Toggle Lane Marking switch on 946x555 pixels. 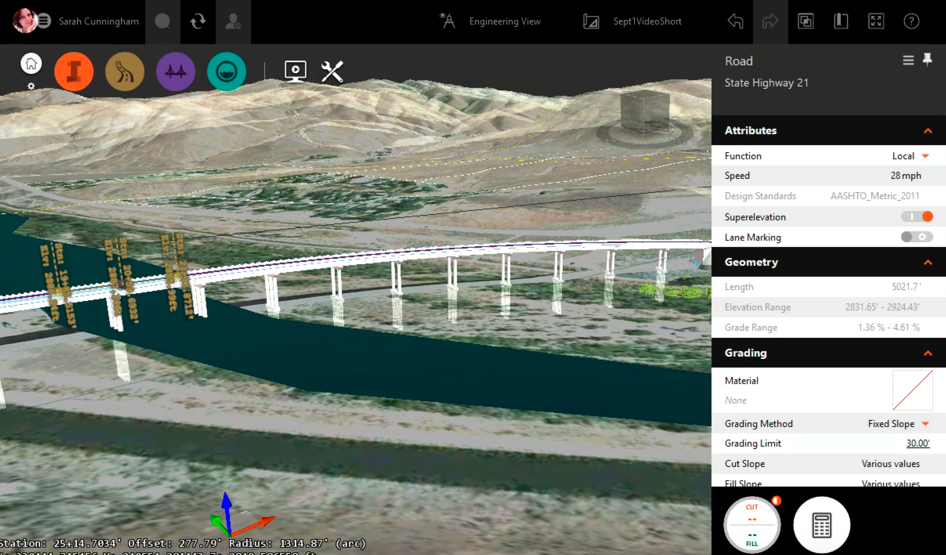917,237
